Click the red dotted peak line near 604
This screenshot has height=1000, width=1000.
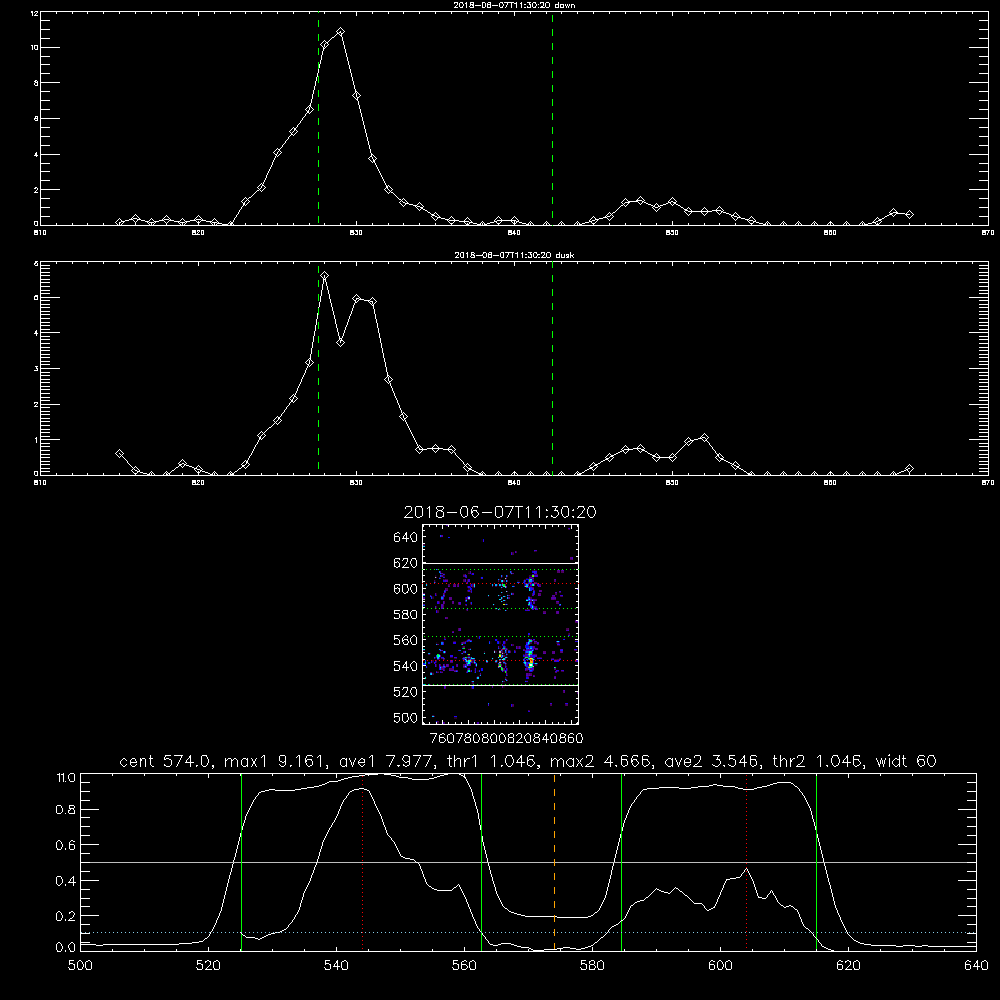coord(746,862)
